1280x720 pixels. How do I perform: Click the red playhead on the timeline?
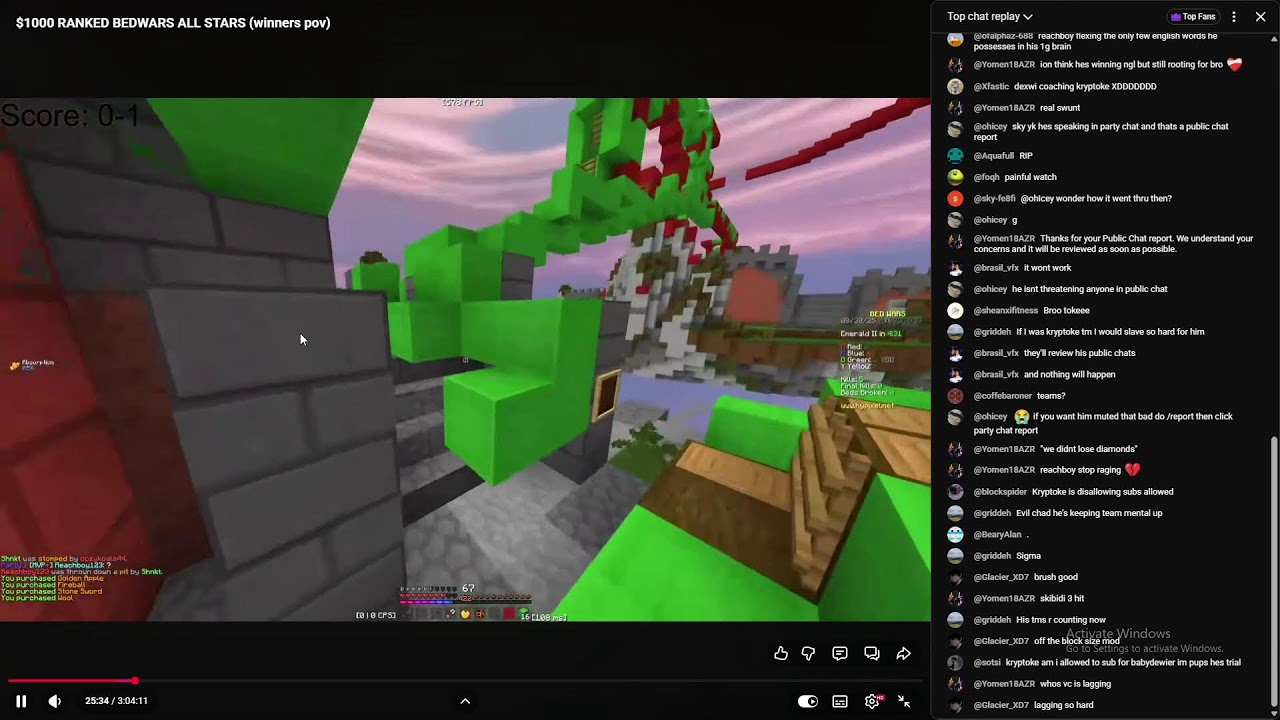click(134, 681)
